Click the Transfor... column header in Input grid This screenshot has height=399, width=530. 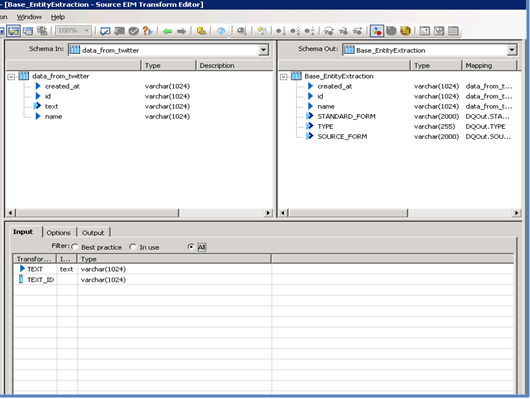tap(34, 259)
